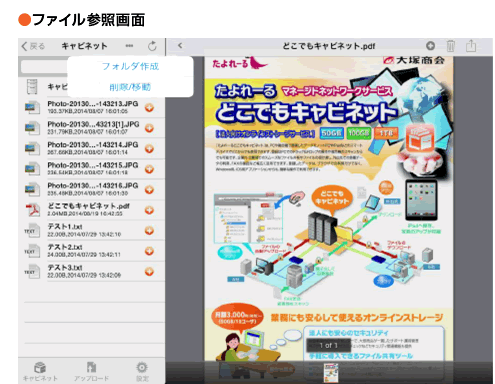Tap the search field under the header

coord(44,67)
